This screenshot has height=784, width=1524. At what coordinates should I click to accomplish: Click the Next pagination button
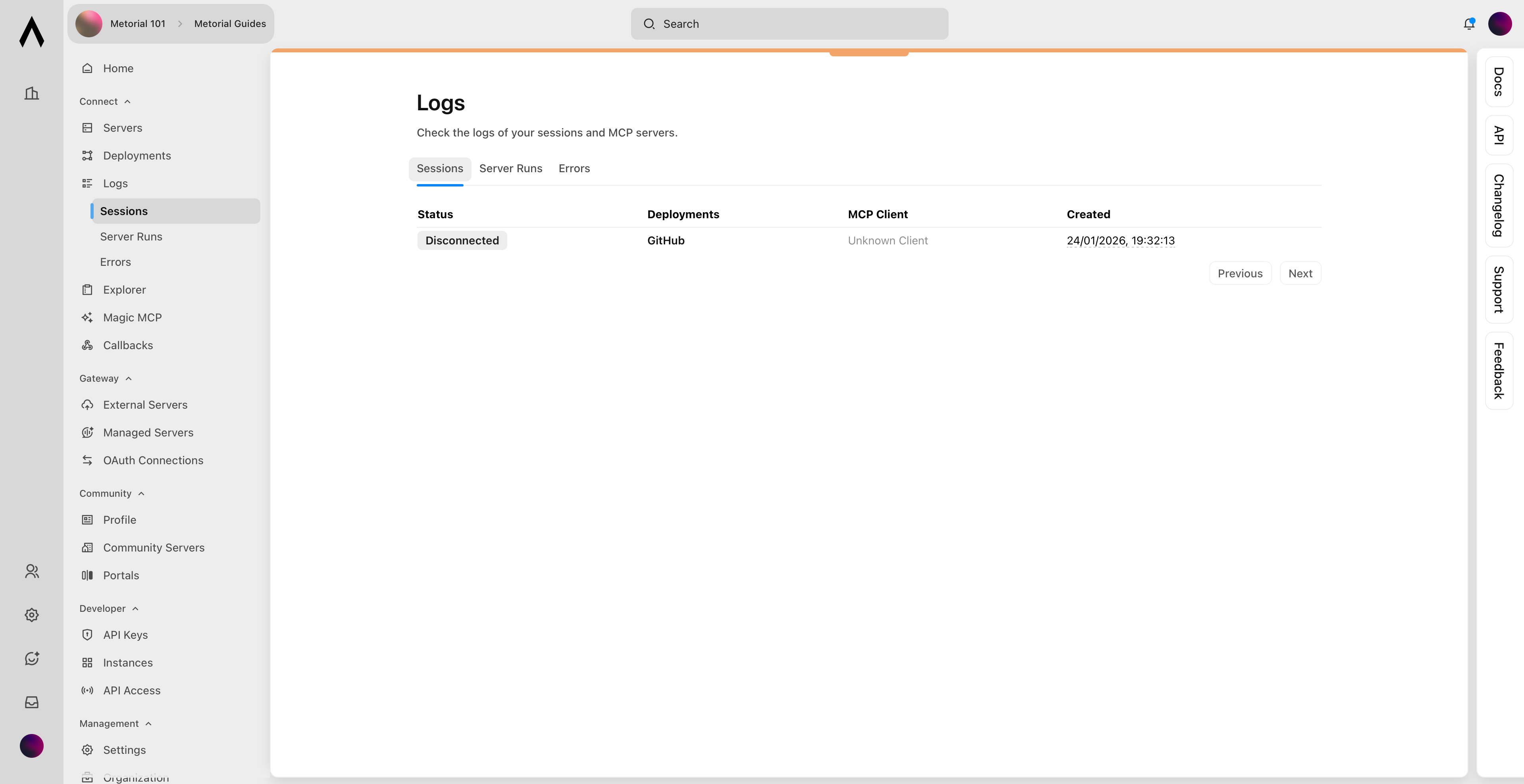[1300, 273]
